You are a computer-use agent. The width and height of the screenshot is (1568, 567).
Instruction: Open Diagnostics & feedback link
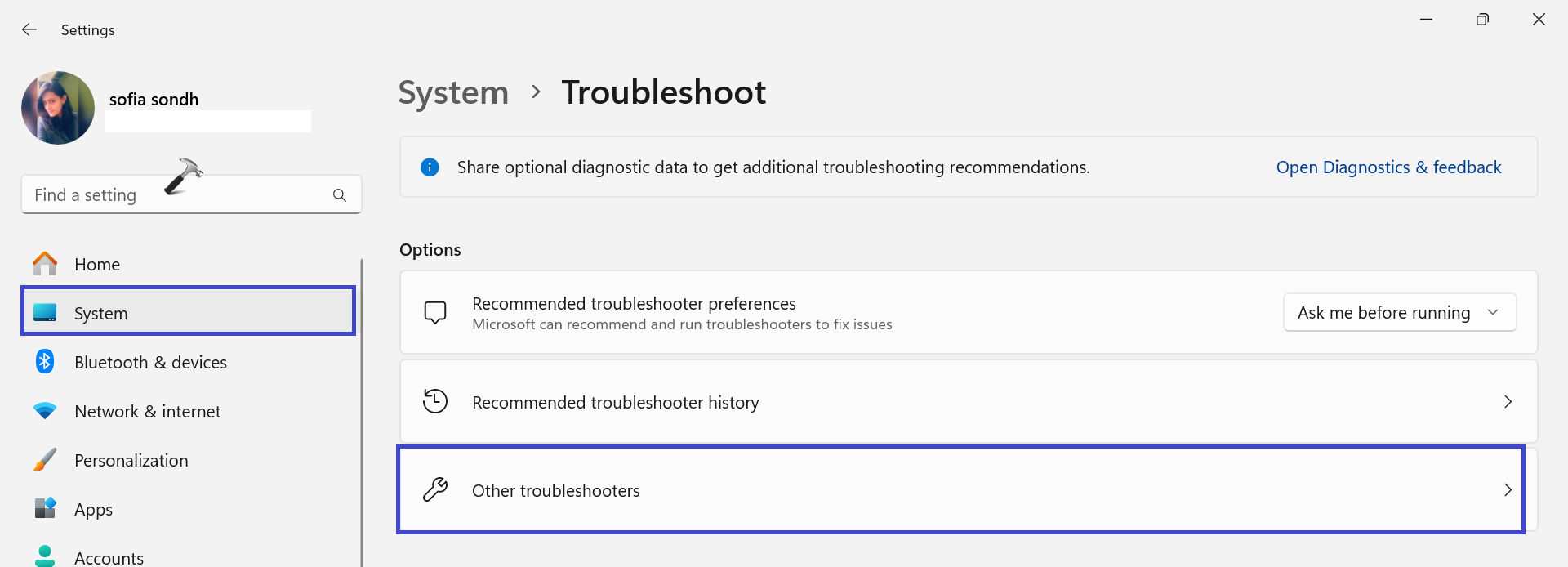click(x=1388, y=167)
